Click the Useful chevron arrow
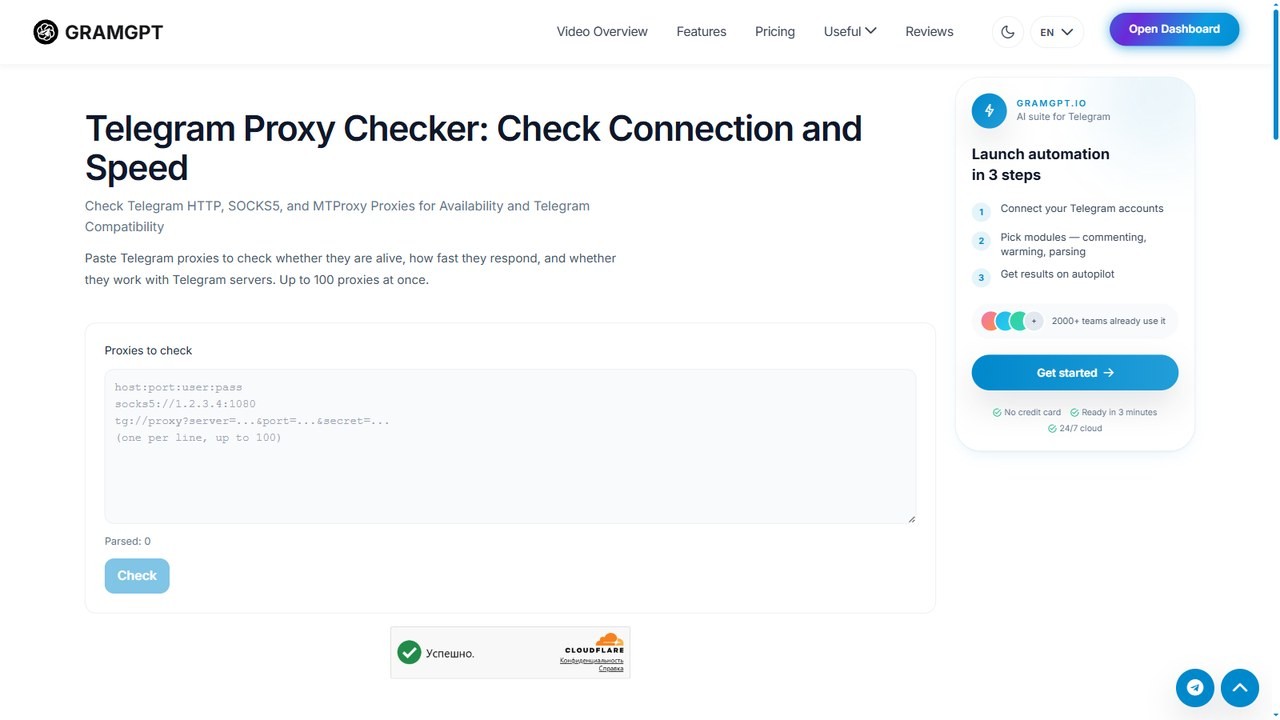 click(871, 31)
